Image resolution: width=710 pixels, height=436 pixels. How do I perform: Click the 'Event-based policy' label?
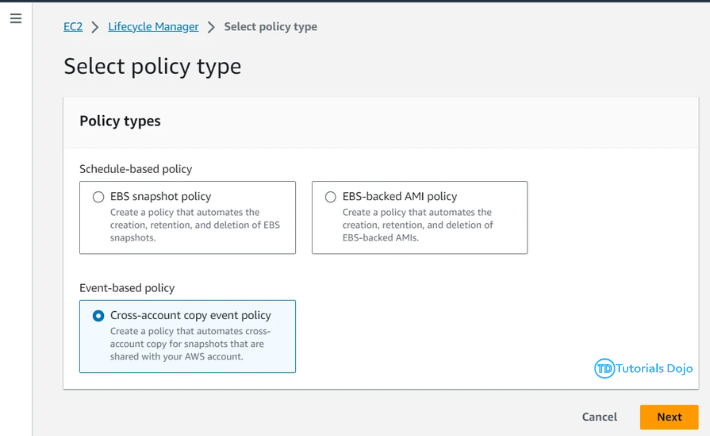click(127, 288)
